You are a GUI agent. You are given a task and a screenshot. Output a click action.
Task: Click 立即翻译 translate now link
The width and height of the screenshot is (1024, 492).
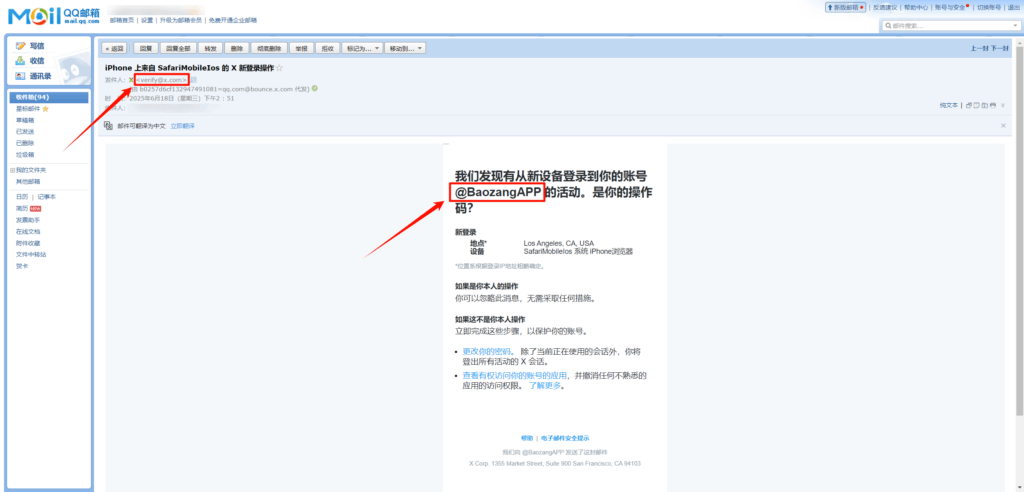[x=182, y=125]
